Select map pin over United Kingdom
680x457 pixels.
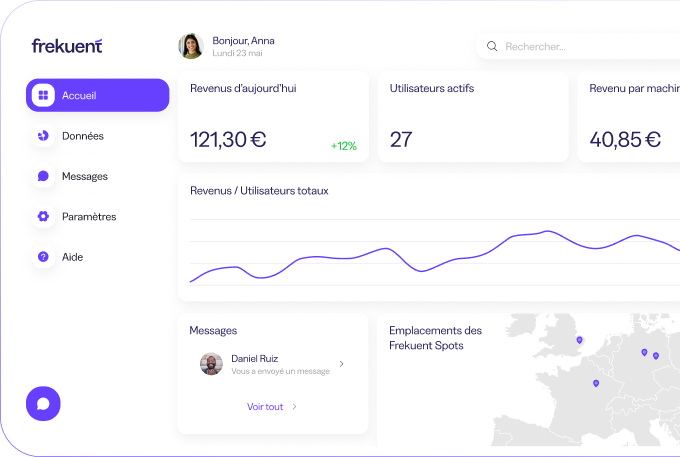pos(579,340)
